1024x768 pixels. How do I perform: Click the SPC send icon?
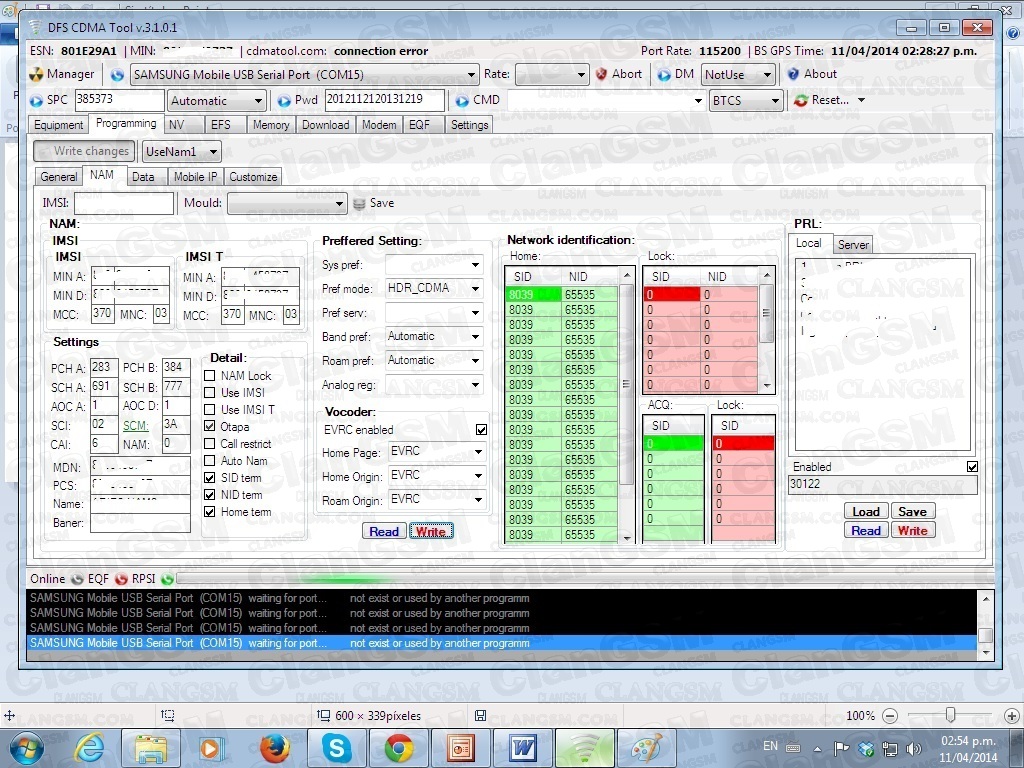tap(36, 101)
